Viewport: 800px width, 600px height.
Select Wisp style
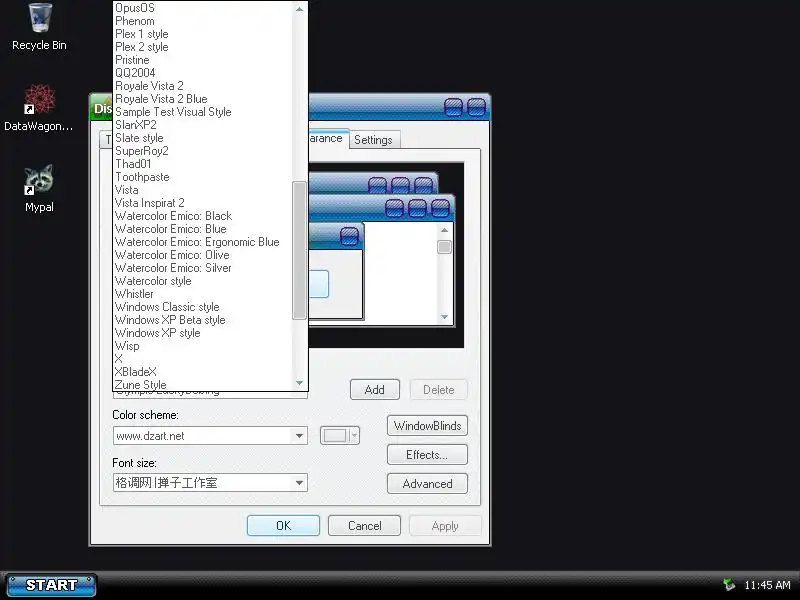click(203, 346)
